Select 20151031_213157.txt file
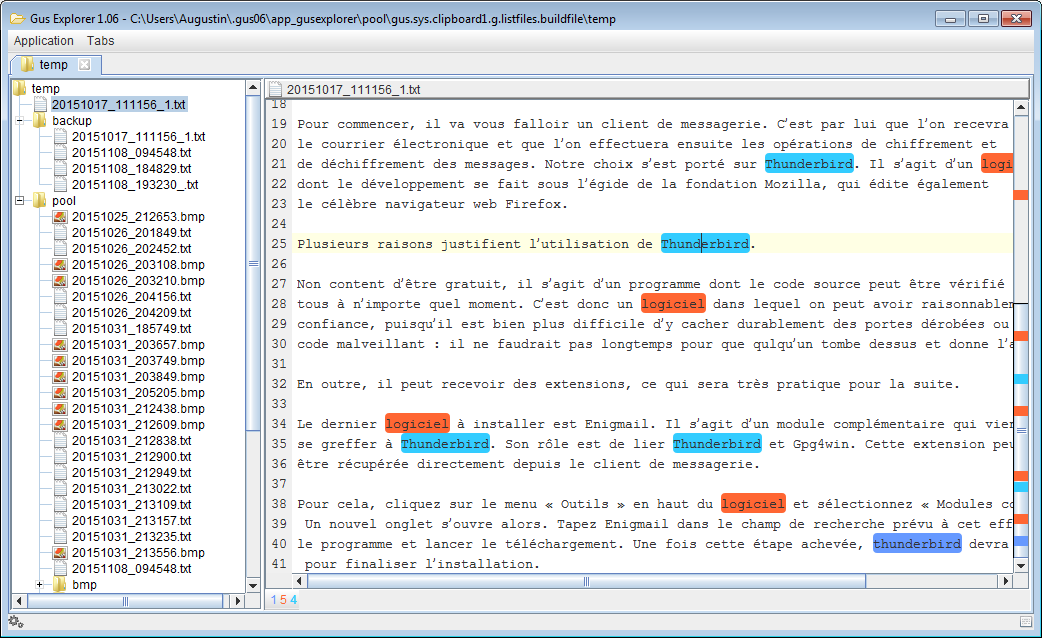The height and width of the screenshot is (638, 1042). 132,520
